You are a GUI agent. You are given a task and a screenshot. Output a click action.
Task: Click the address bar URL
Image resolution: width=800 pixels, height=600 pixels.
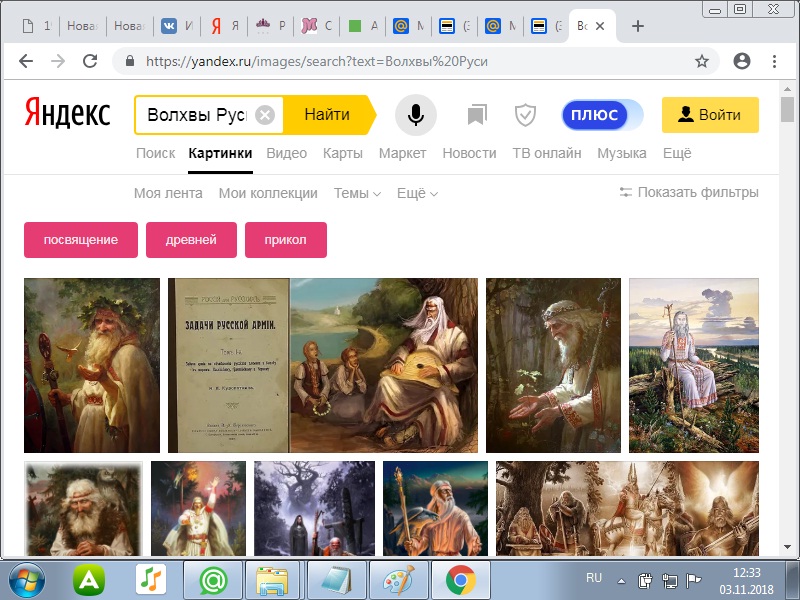point(316,61)
